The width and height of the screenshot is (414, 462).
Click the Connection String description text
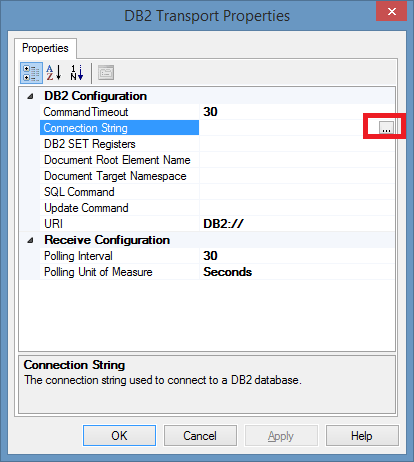pos(163,380)
